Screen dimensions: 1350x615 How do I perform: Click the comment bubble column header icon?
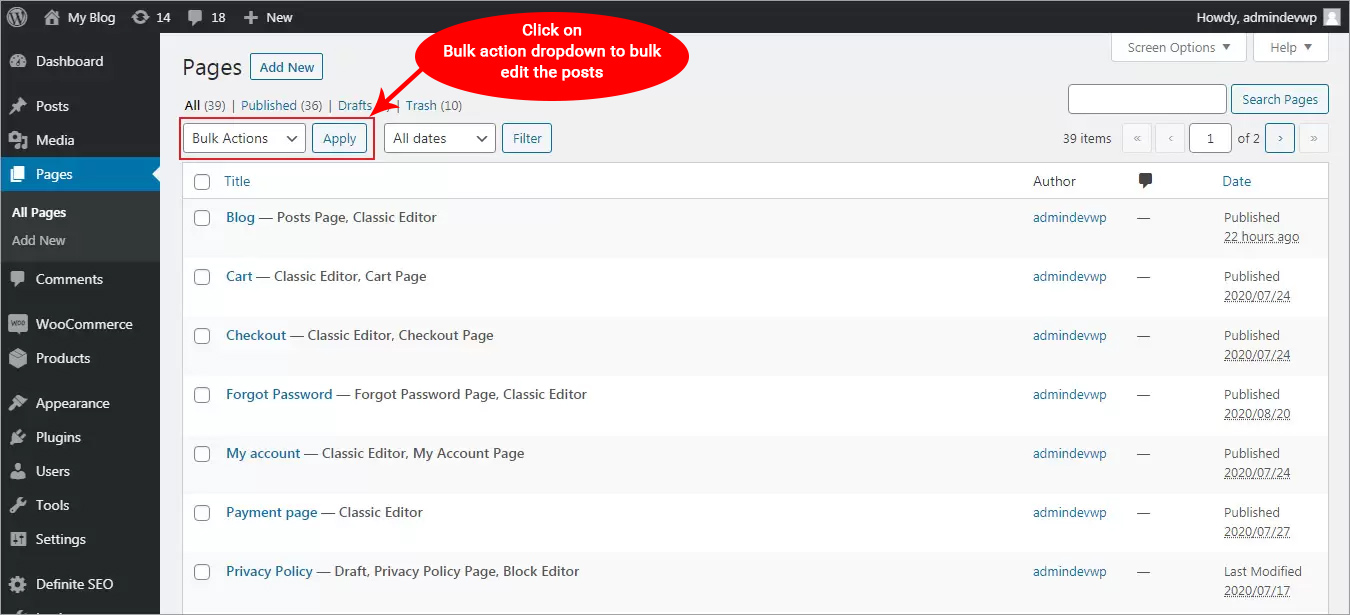click(x=1145, y=181)
